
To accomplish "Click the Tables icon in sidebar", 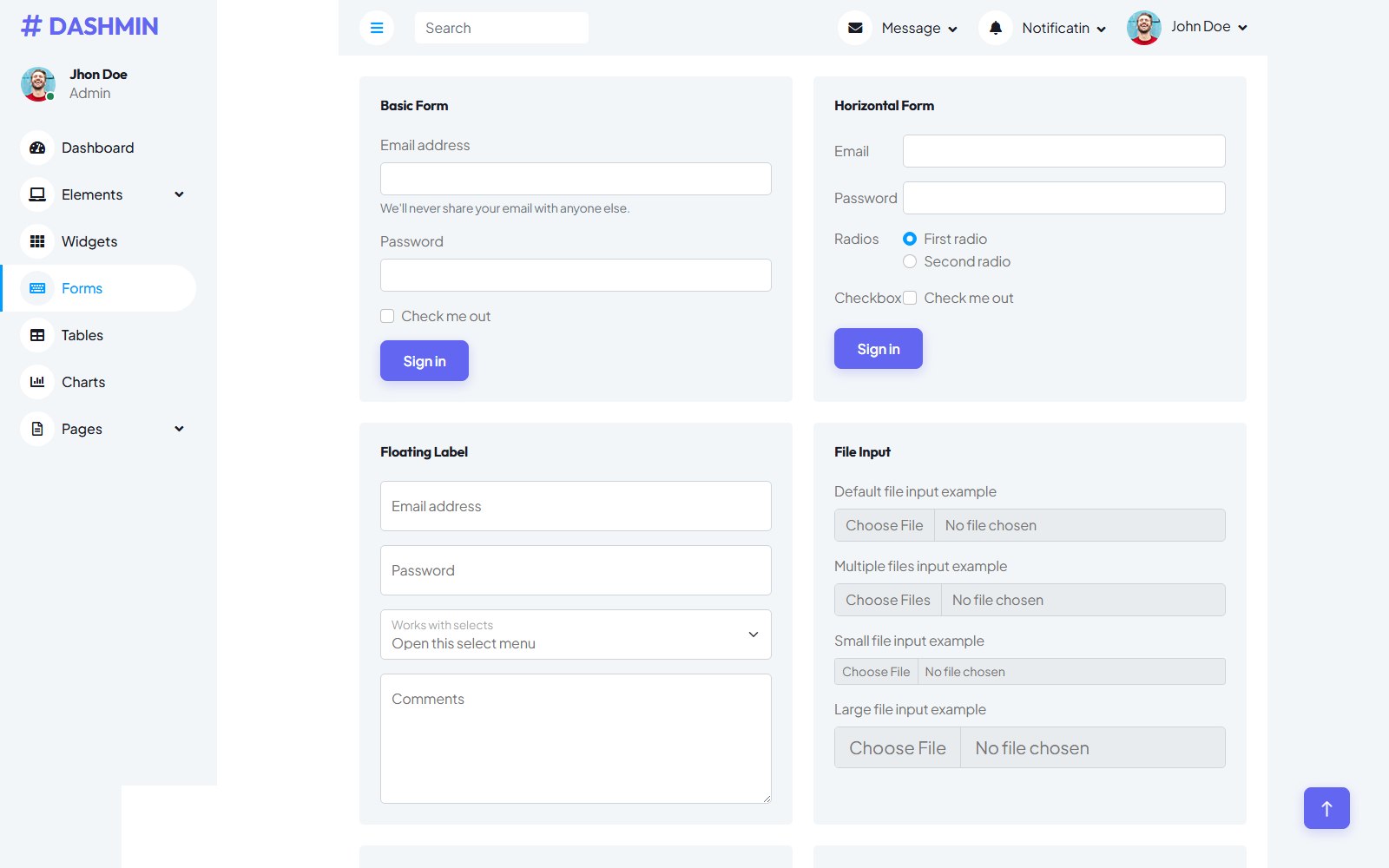I will tap(37, 335).
